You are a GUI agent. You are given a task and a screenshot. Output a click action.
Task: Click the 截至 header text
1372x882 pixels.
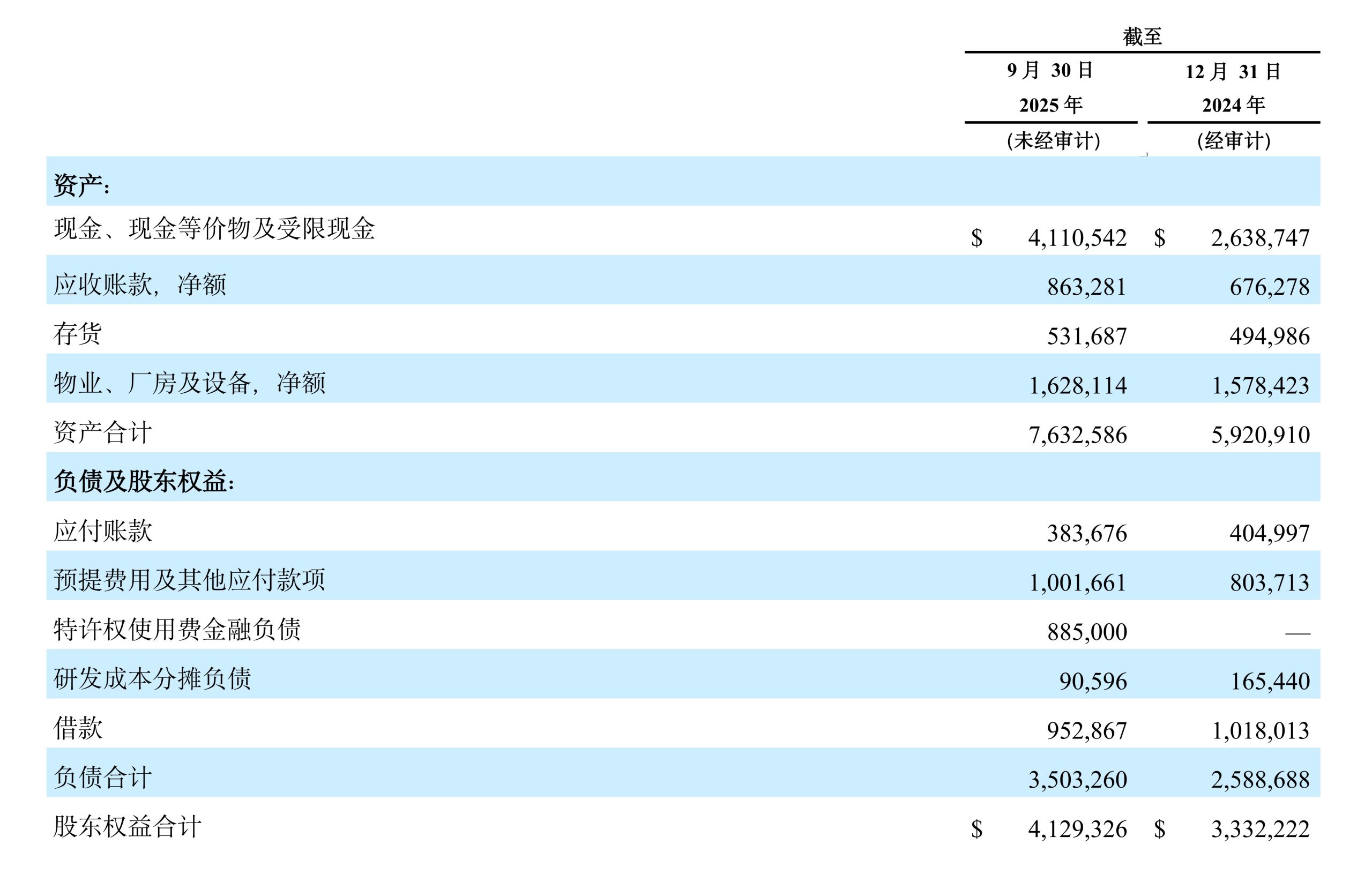pyautogui.click(x=1142, y=36)
